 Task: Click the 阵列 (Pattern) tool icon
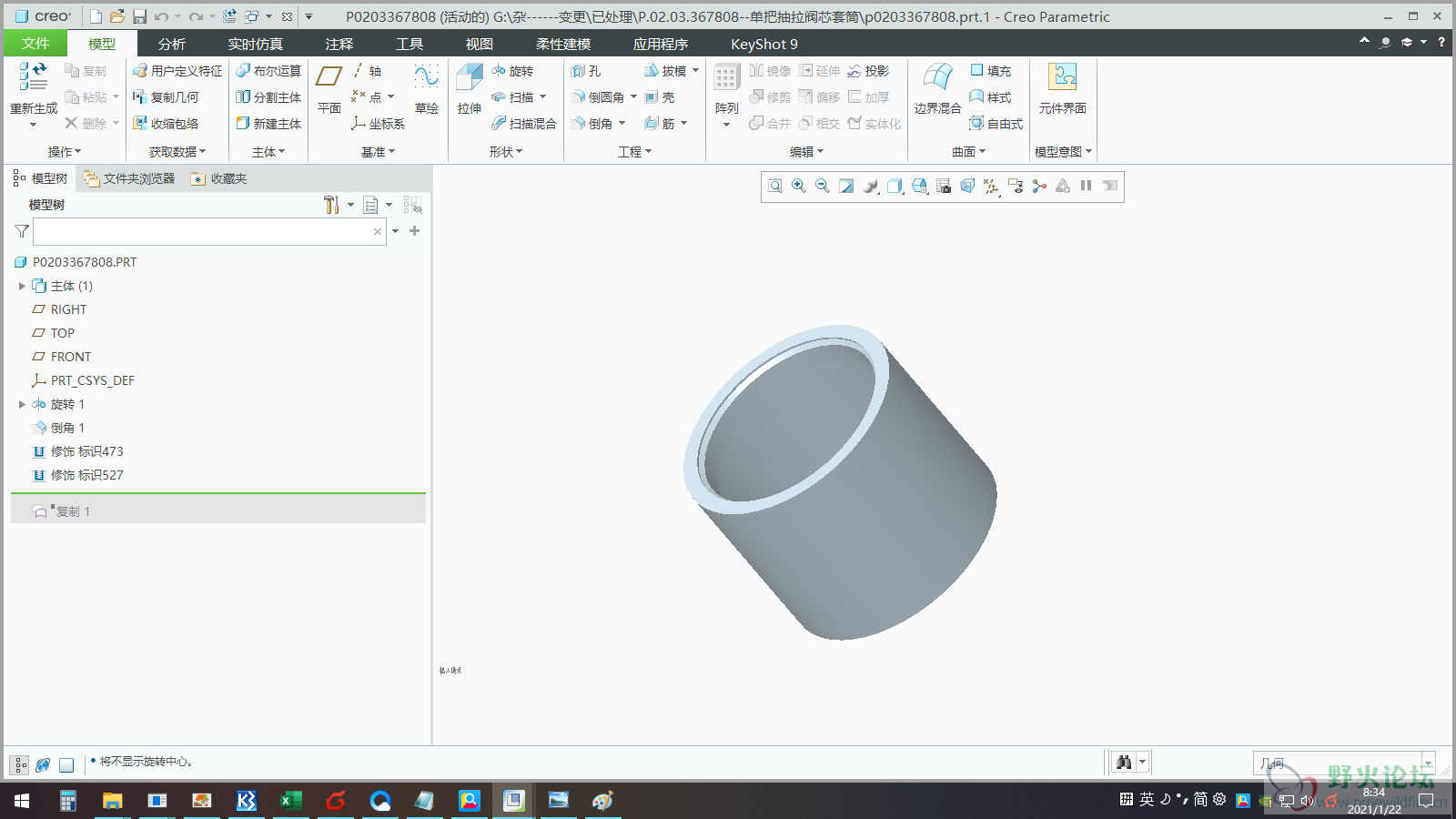[726, 77]
